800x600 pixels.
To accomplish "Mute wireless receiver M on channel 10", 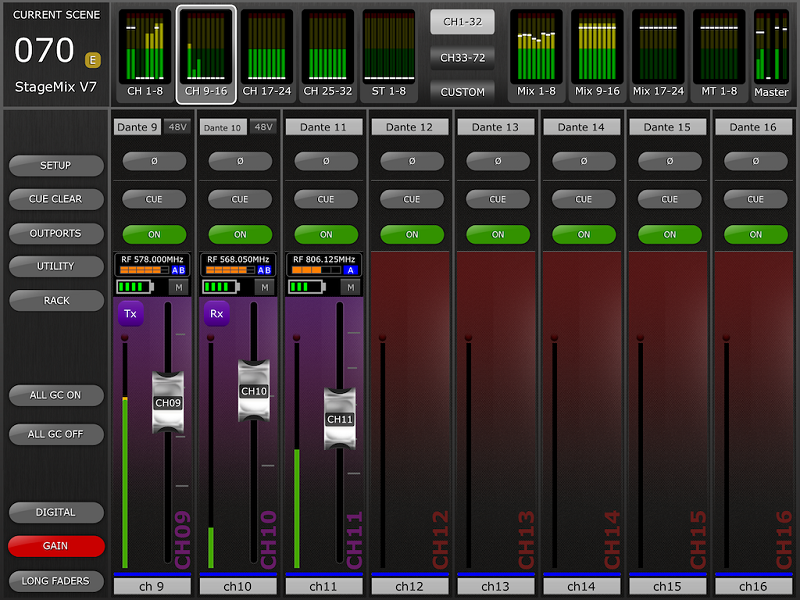I will [x=265, y=287].
